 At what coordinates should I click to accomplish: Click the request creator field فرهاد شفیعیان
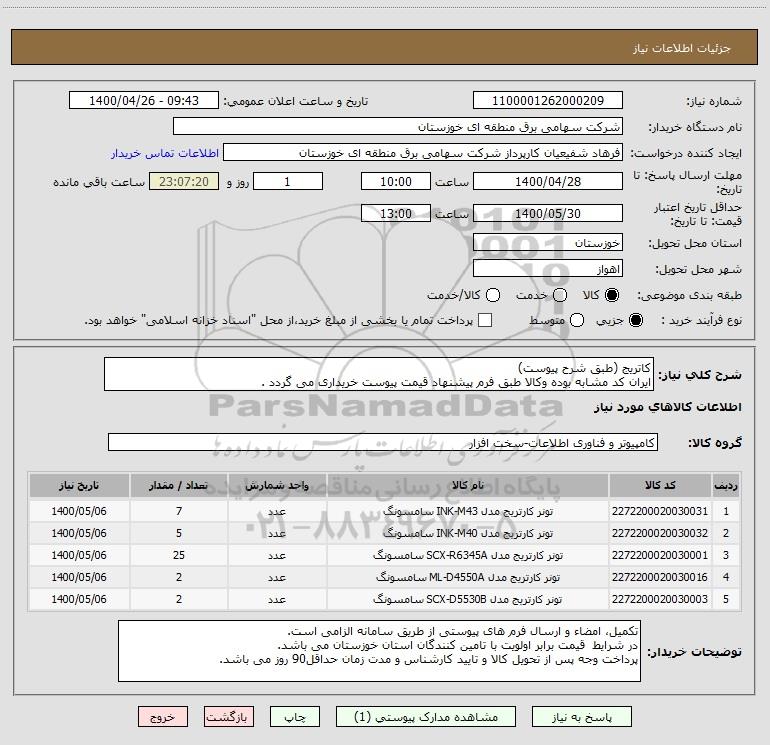point(423,153)
